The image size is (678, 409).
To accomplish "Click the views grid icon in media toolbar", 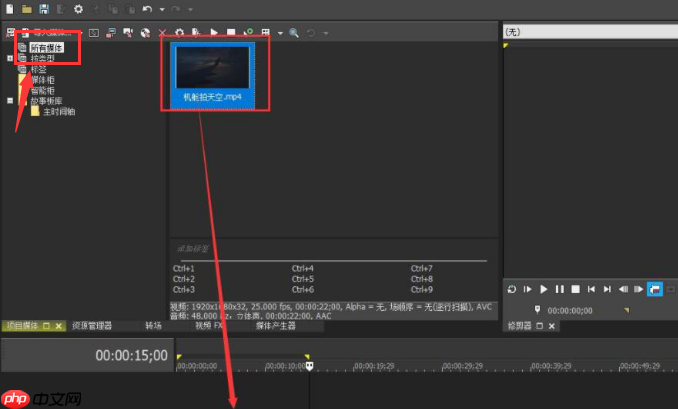I will tap(265, 33).
